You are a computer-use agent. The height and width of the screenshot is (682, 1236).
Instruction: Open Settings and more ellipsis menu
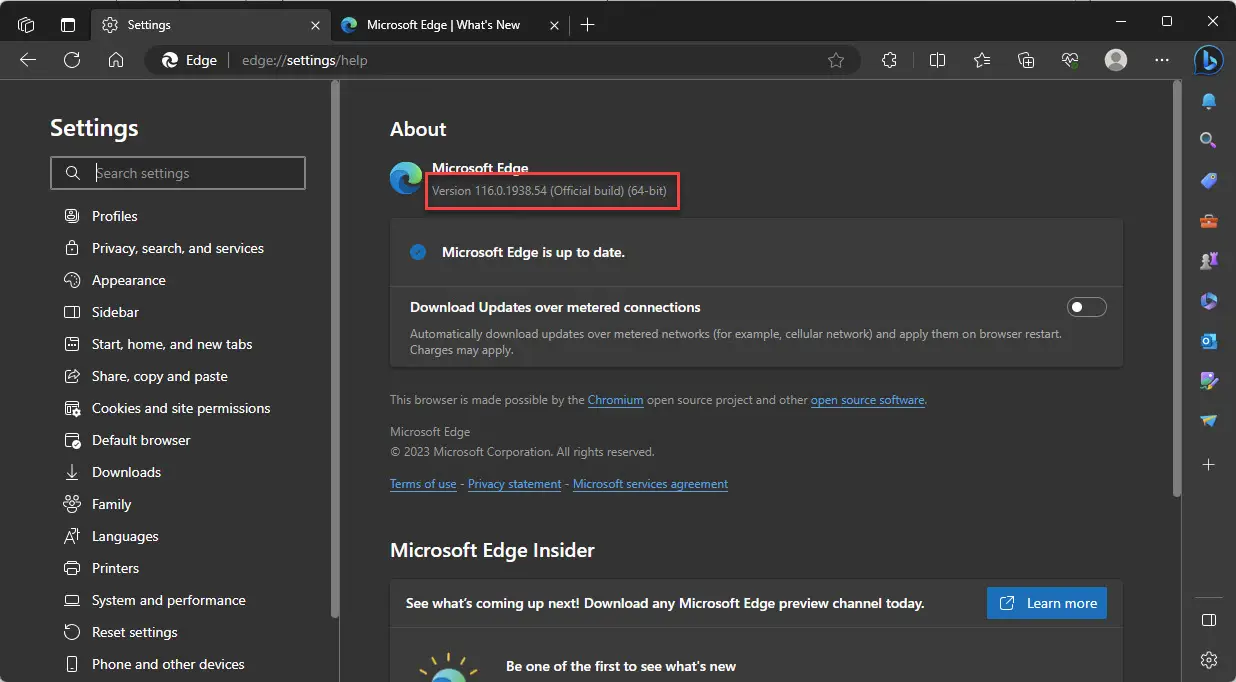[1161, 60]
